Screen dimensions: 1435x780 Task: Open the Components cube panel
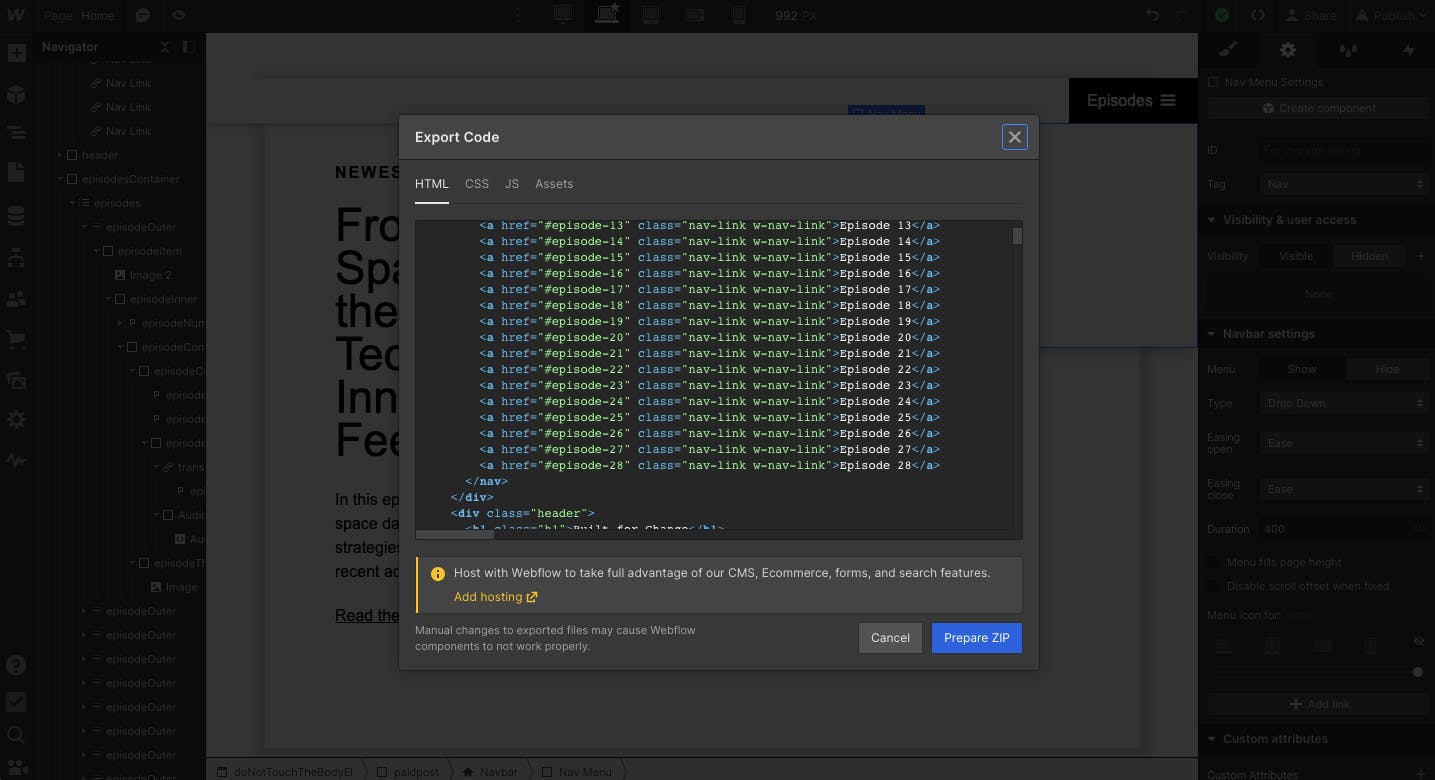click(16, 95)
